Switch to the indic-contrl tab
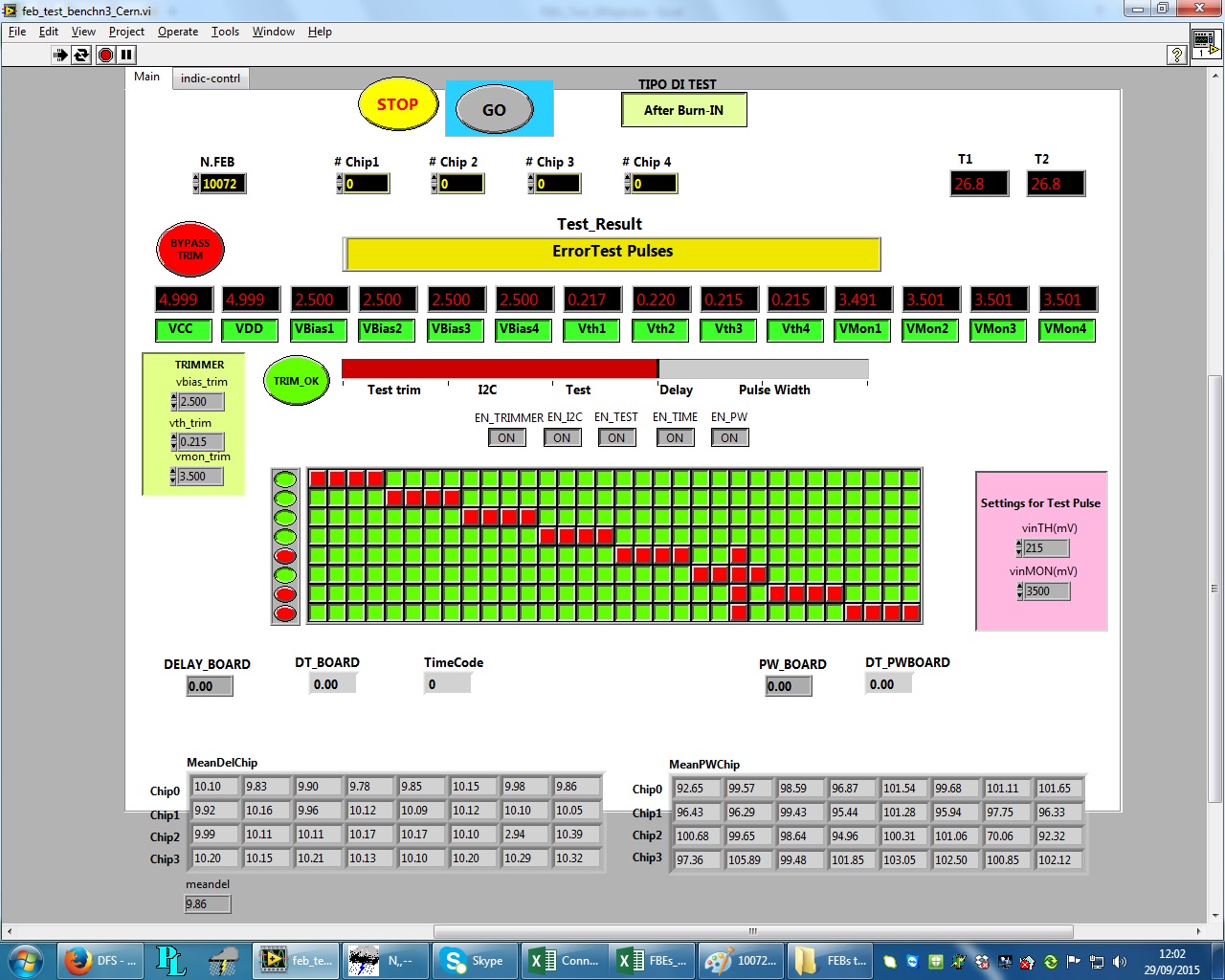This screenshot has height=980, width=1225. [x=211, y=78]
